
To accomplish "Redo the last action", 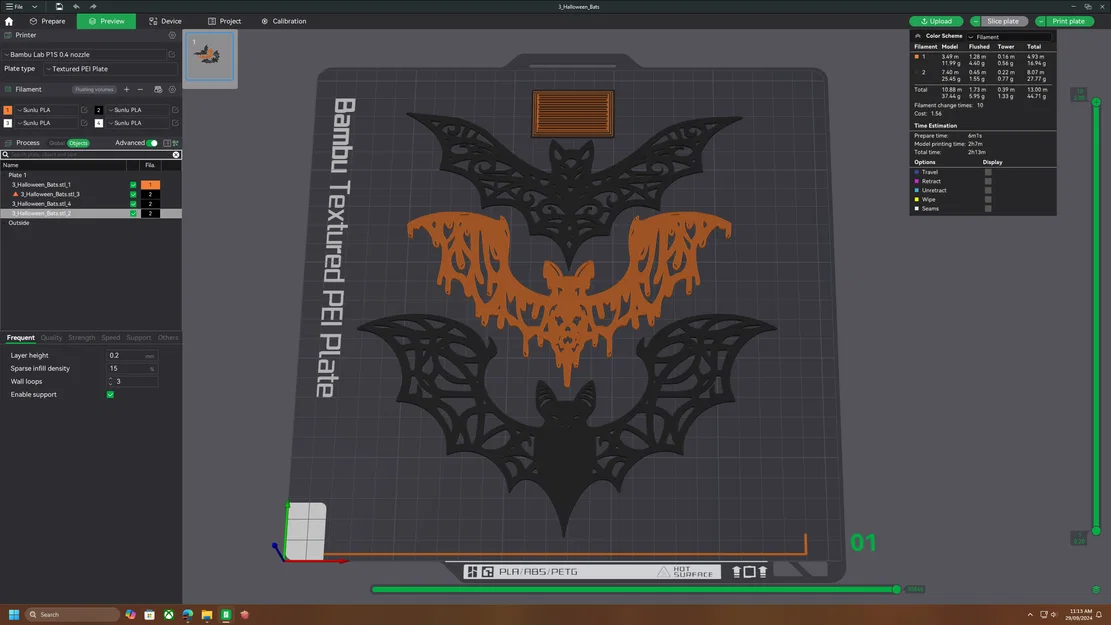I will click(93, 6).
